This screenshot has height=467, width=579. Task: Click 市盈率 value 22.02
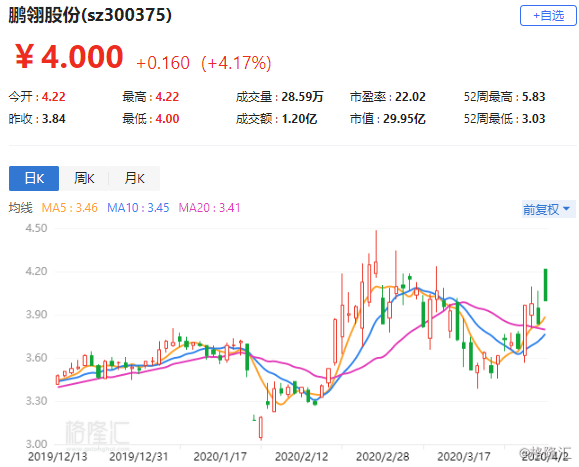point(410,97)
